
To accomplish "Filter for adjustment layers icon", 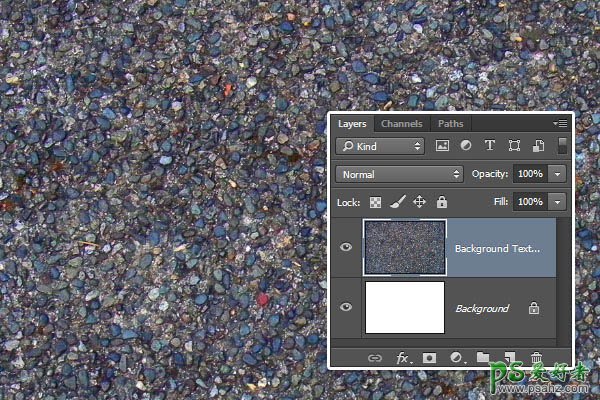I will (x=467, y=146).
